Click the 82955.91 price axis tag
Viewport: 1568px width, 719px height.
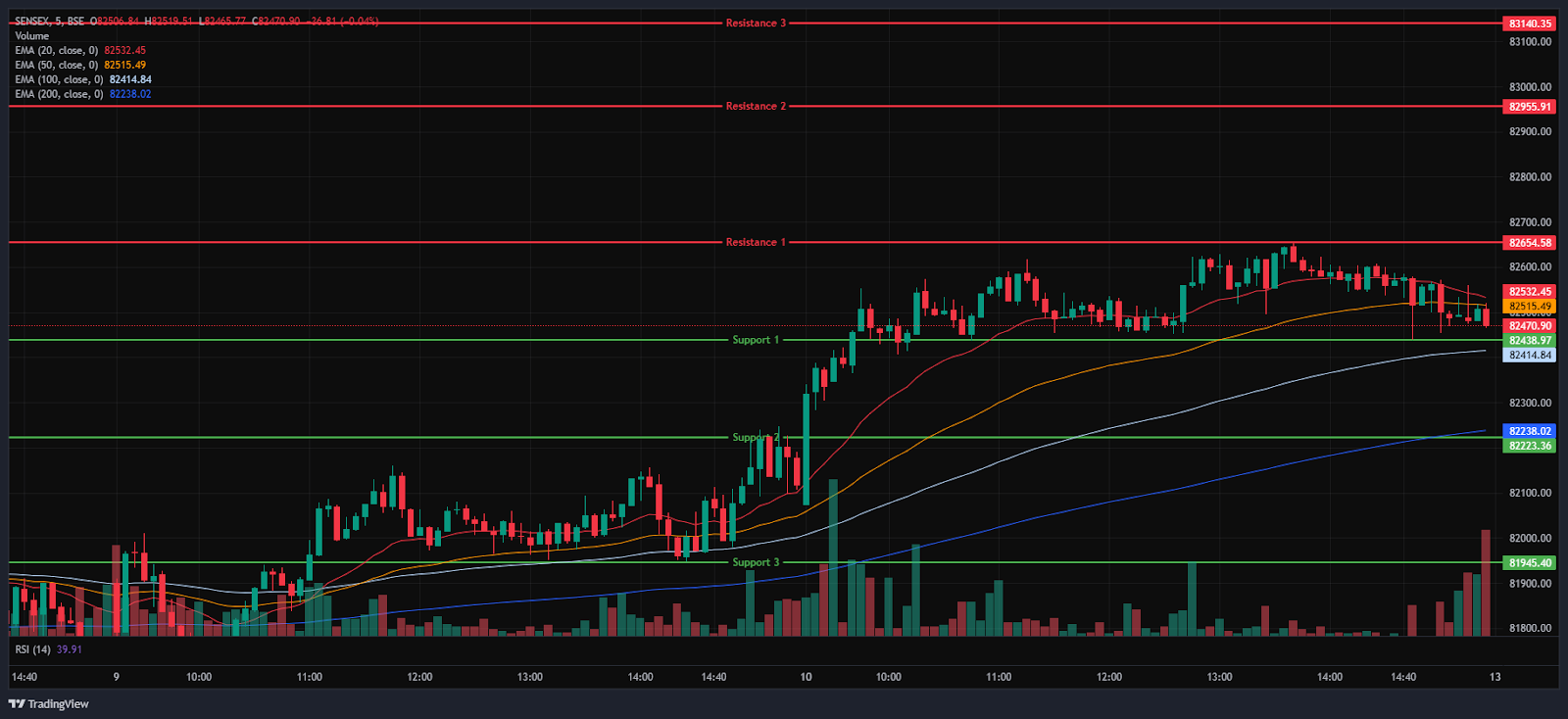pos(1529,107)
